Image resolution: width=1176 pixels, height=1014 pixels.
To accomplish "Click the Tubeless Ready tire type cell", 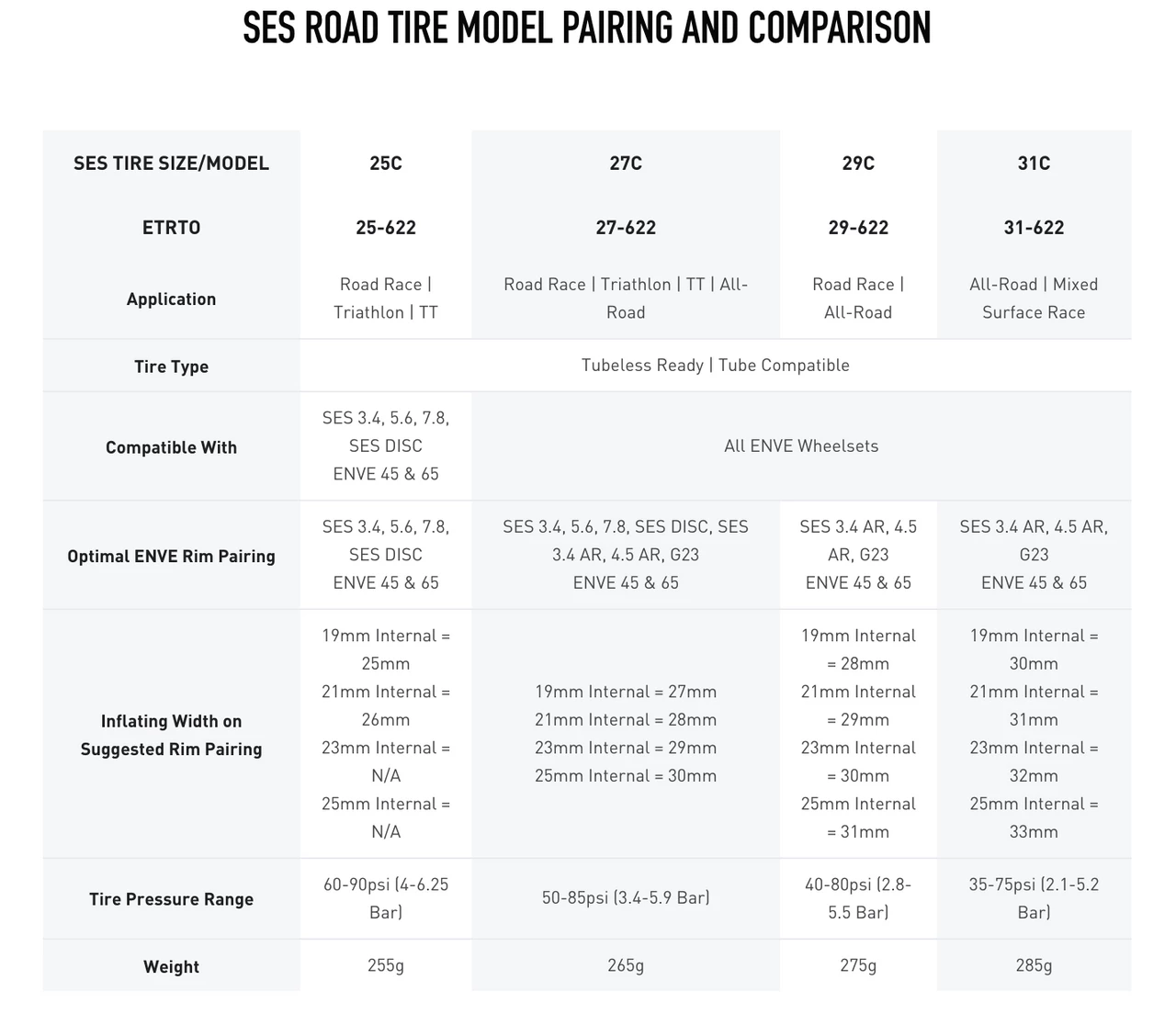I will point(715,366).
